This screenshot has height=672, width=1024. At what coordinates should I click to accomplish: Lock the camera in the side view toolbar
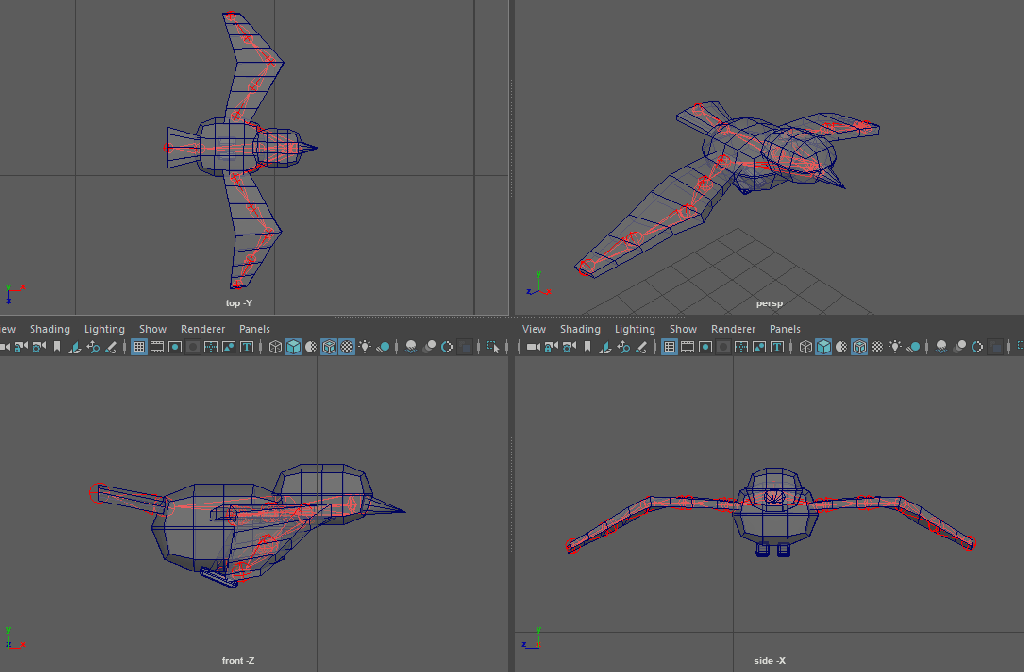[549, 347]
